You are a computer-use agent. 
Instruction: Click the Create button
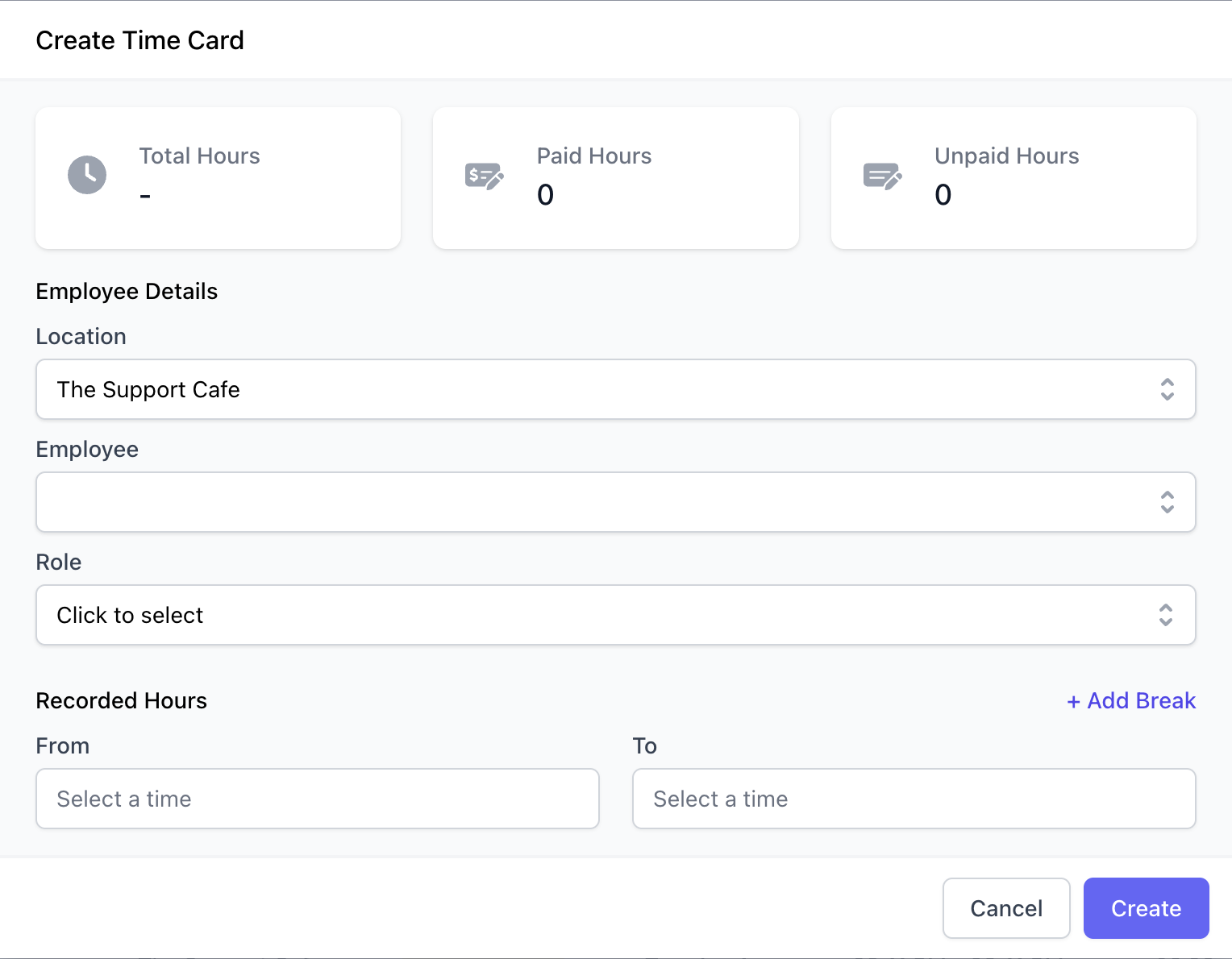pos(1146,908)
